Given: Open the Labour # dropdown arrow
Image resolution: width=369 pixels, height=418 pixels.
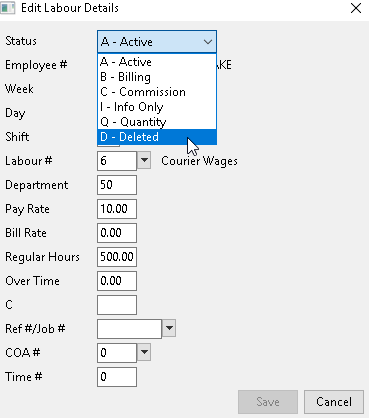Looking at the screenshot, I should [x=144, y=160].
